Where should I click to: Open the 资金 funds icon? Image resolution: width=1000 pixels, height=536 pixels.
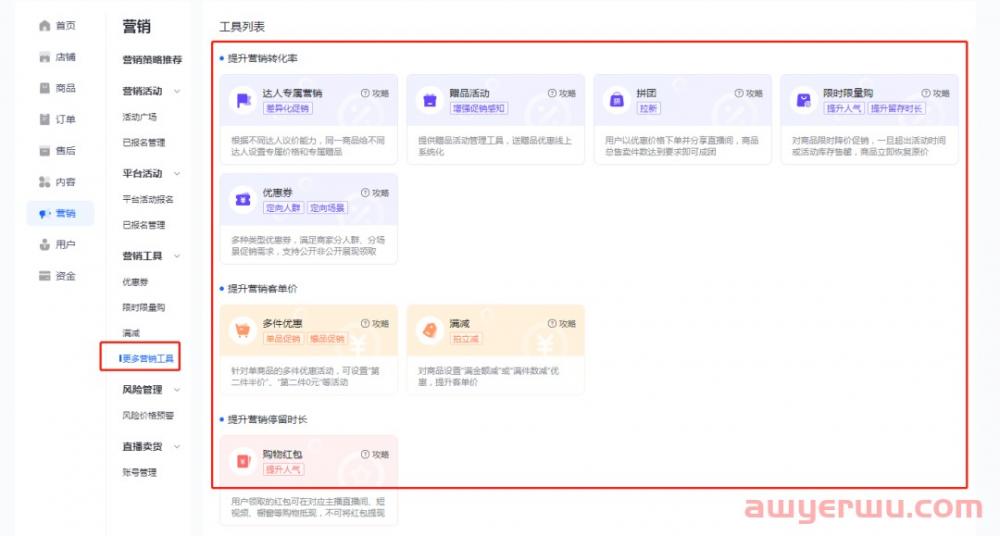pos(45,276)
